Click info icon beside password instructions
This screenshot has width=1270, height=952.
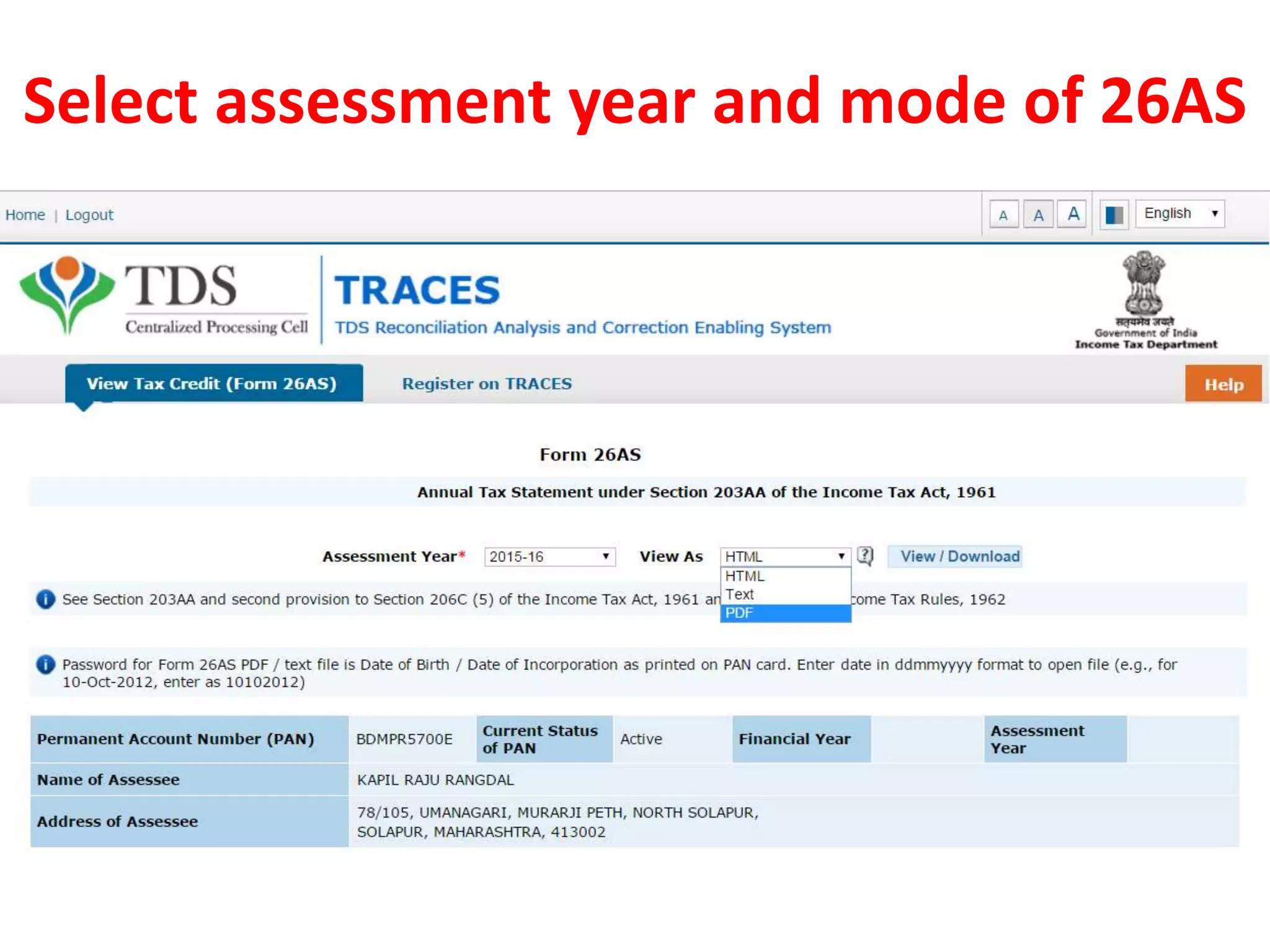pyautogui.click(x=46, y=664)
